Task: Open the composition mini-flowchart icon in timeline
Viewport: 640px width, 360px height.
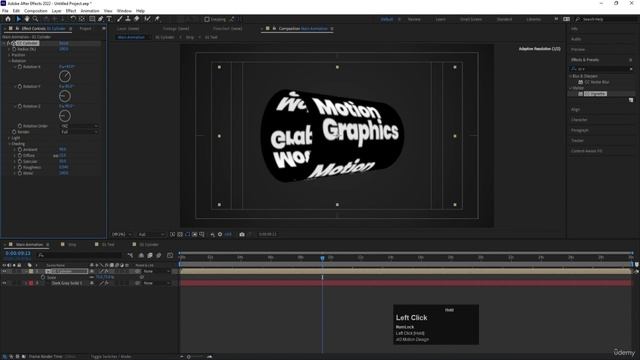Action: click(x=130, y=255)
